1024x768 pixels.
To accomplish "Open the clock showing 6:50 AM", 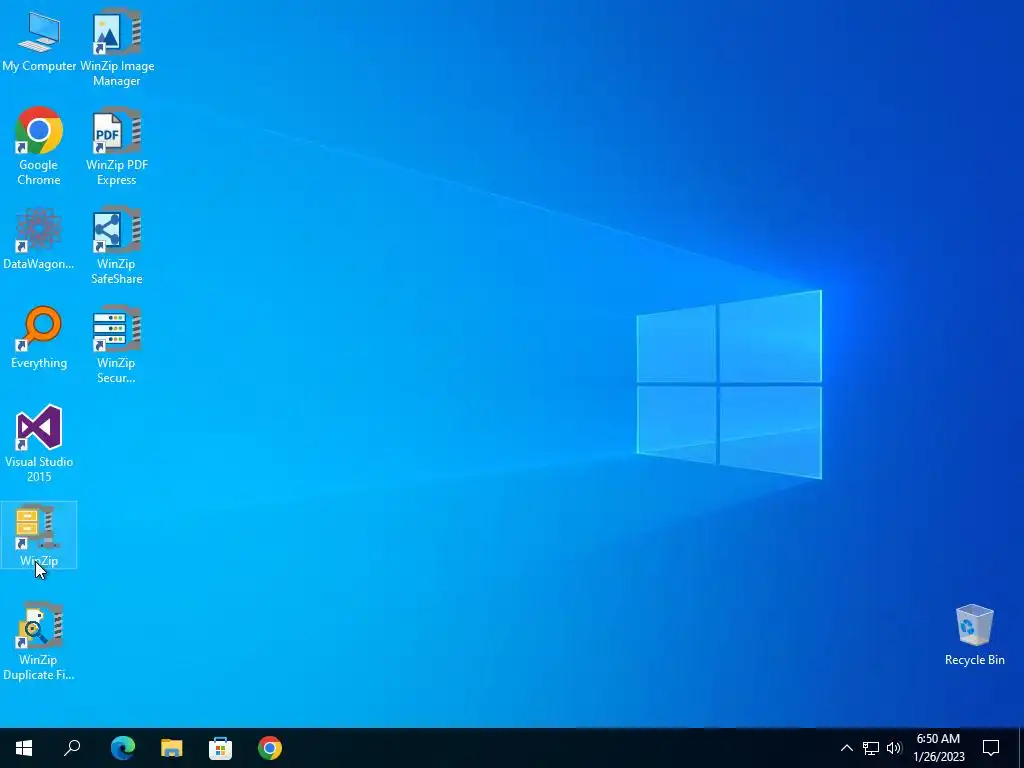I will (x=938, y=748).
